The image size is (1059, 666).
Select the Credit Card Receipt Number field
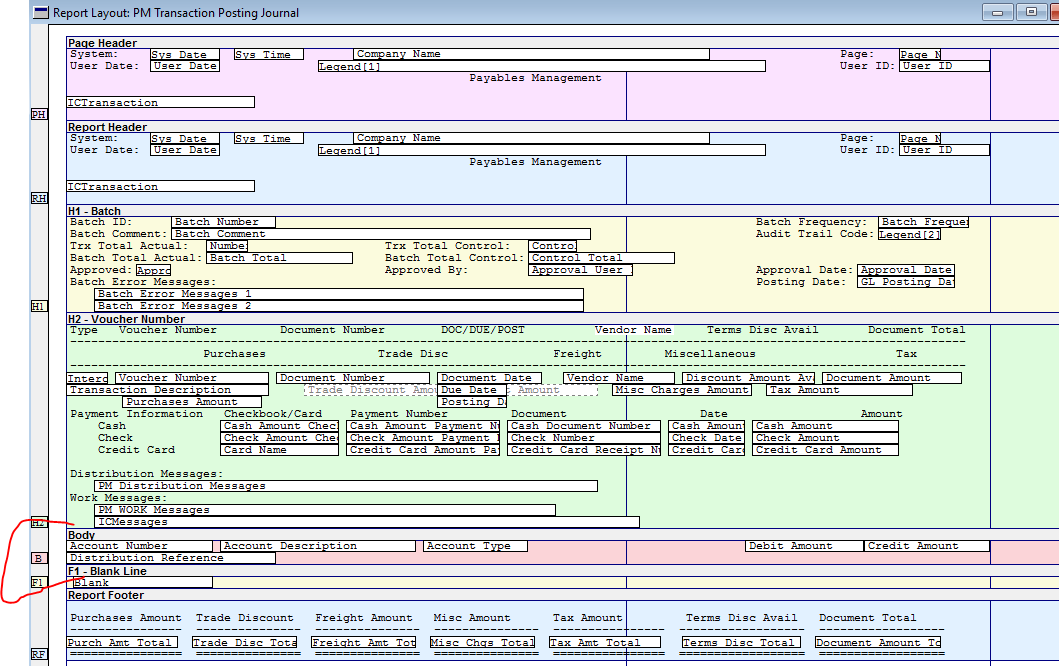tap(584, 450)
